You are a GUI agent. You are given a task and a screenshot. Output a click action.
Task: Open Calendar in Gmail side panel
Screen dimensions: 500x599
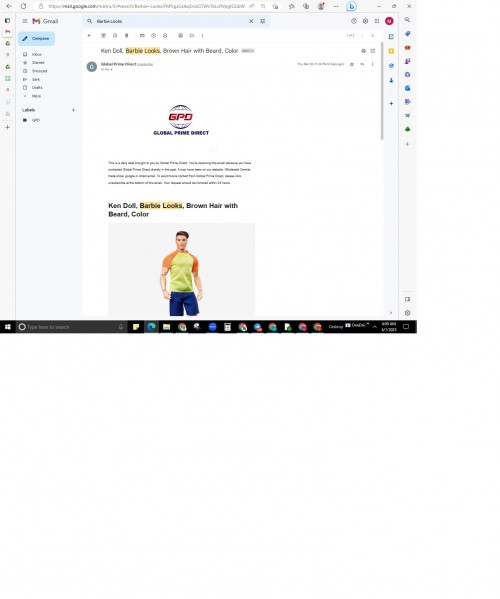point(391,37)
